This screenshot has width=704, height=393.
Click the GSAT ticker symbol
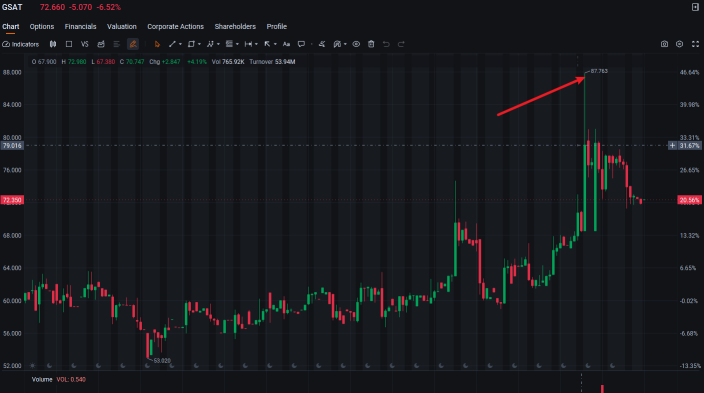click(x=12, y=7)
